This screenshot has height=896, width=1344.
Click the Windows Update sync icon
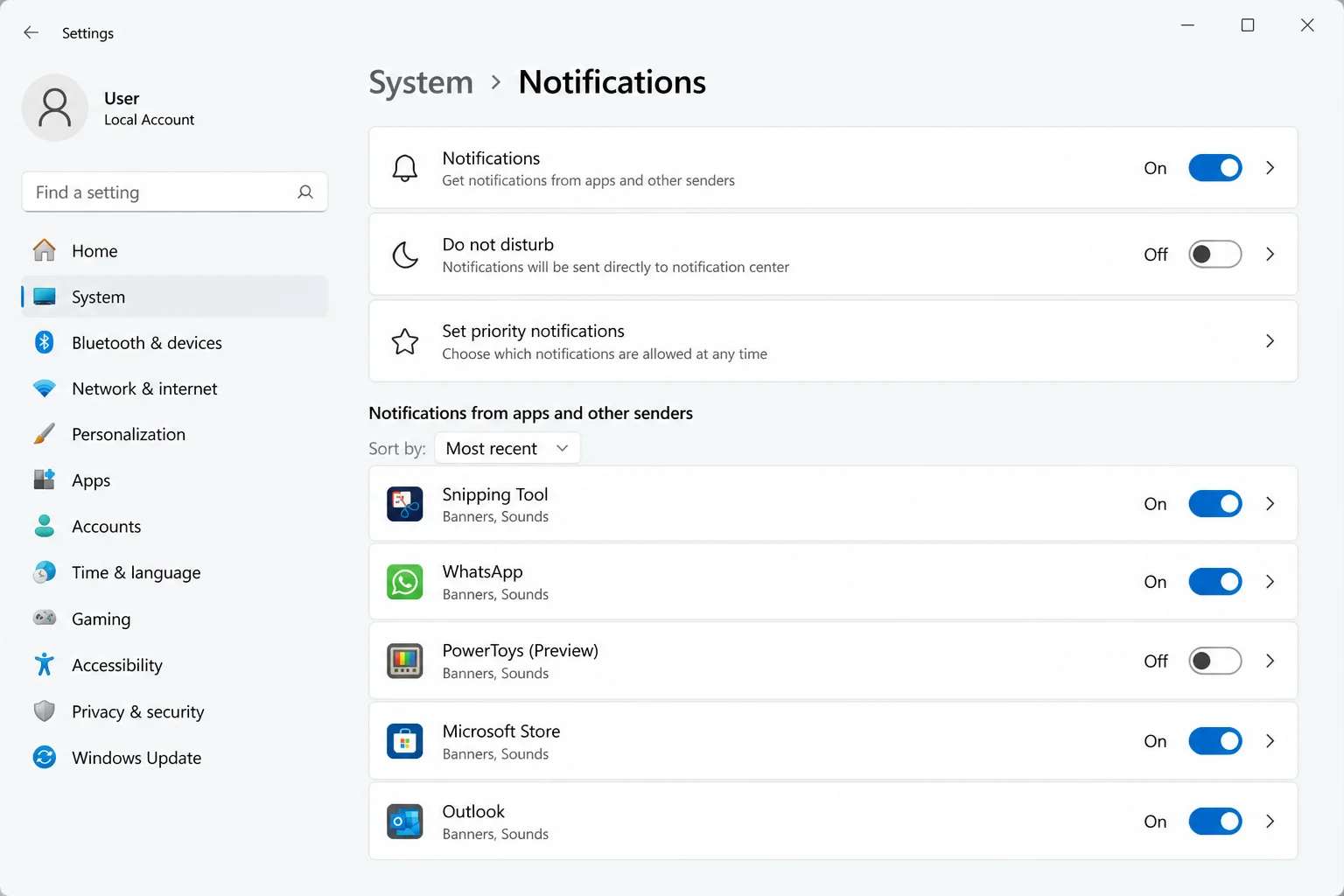click(x=44, y=757)
